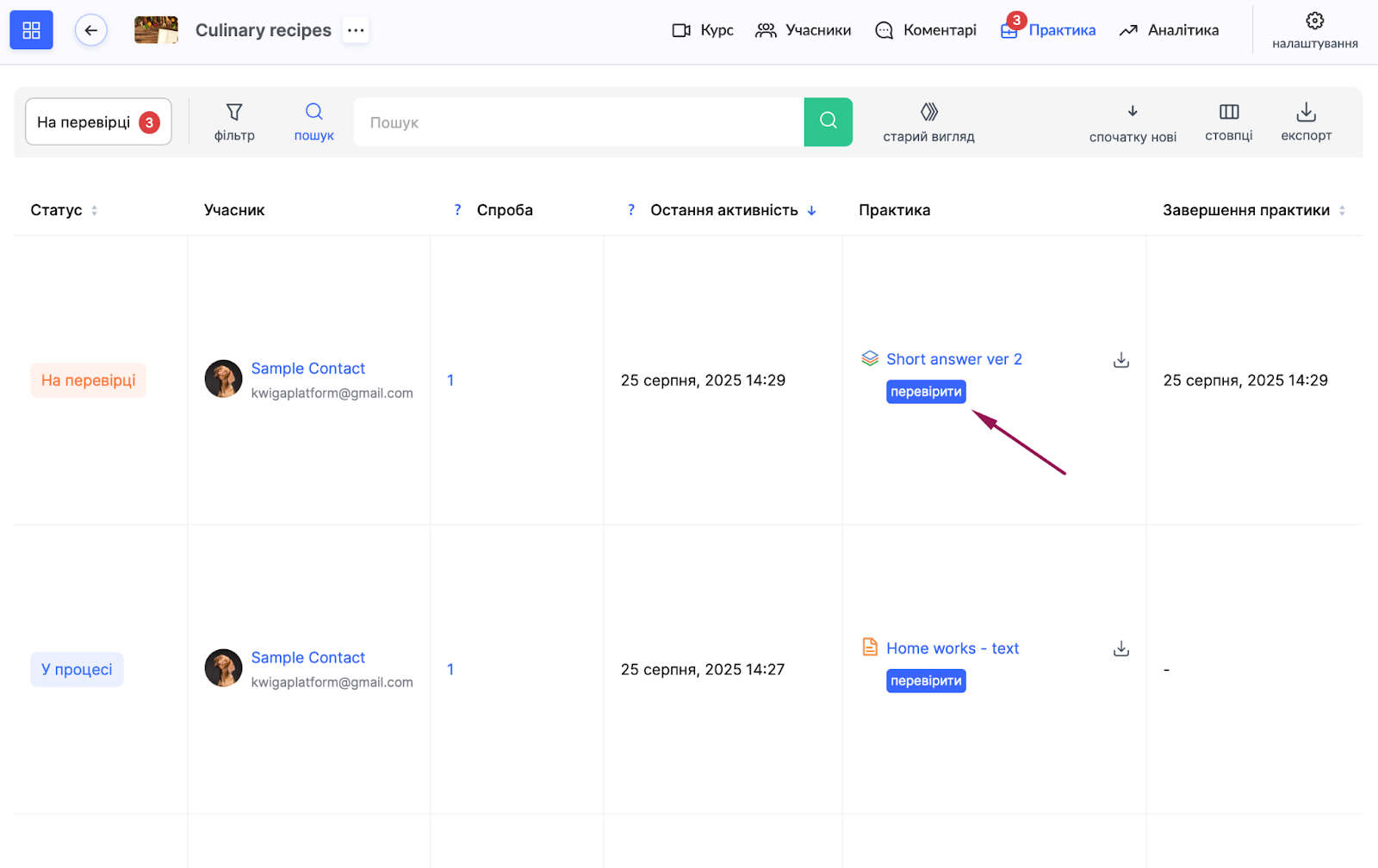The image size is (1378, 868).
Task: Click the green search magnifier button
Action: 828,121
